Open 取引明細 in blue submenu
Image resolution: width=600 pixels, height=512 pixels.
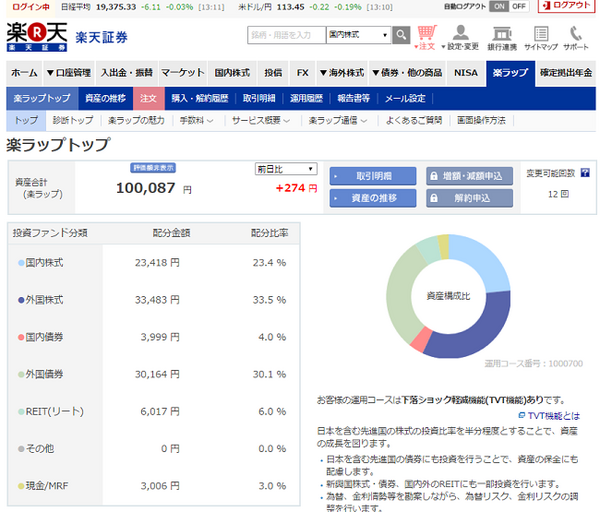pos(259,98)
